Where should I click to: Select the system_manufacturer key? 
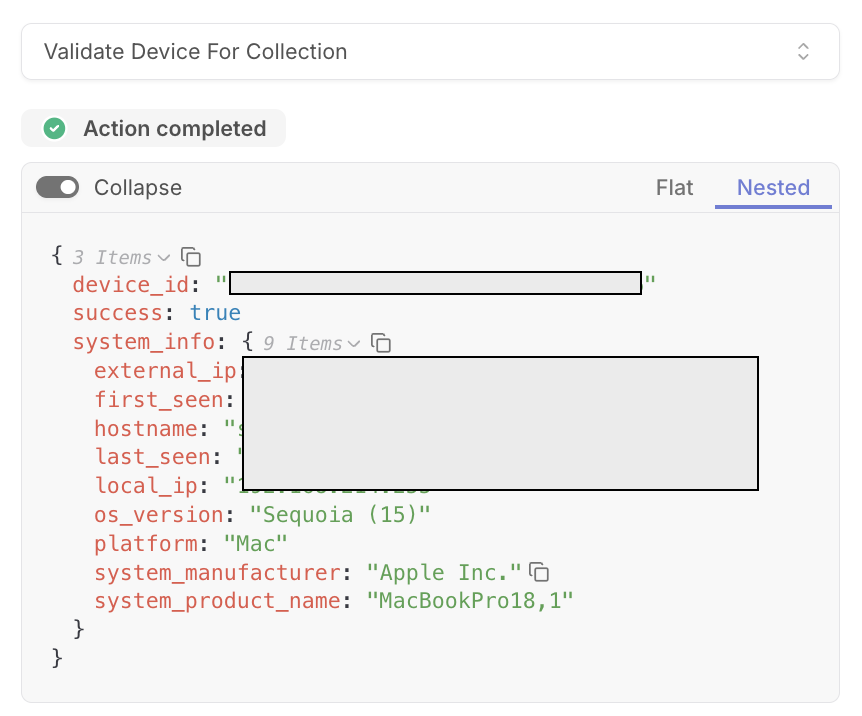218,572
